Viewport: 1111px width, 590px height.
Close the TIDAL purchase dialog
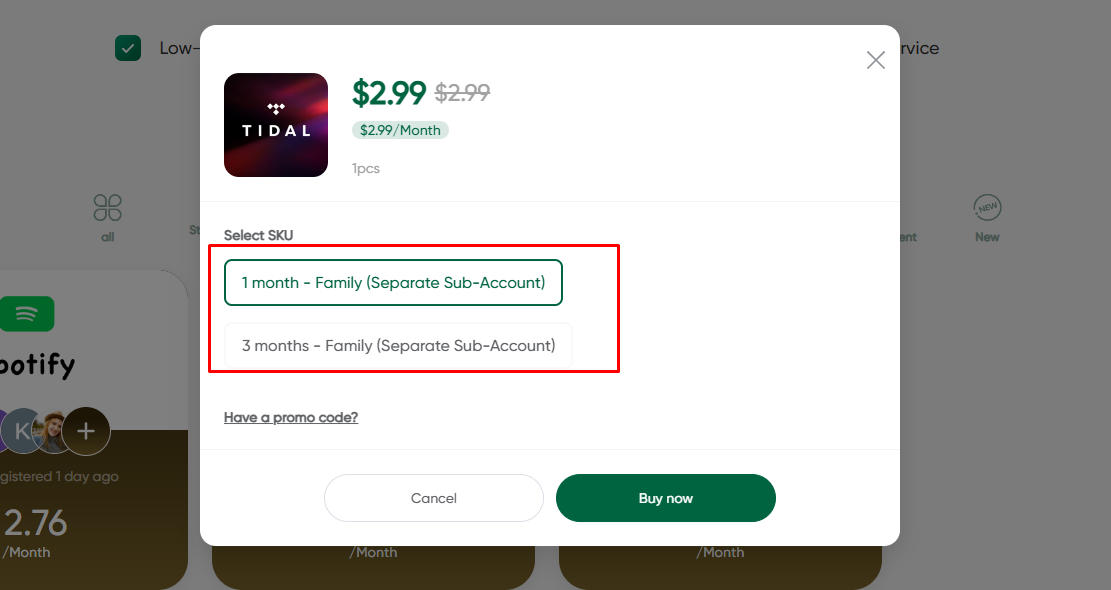click(876, 60)
